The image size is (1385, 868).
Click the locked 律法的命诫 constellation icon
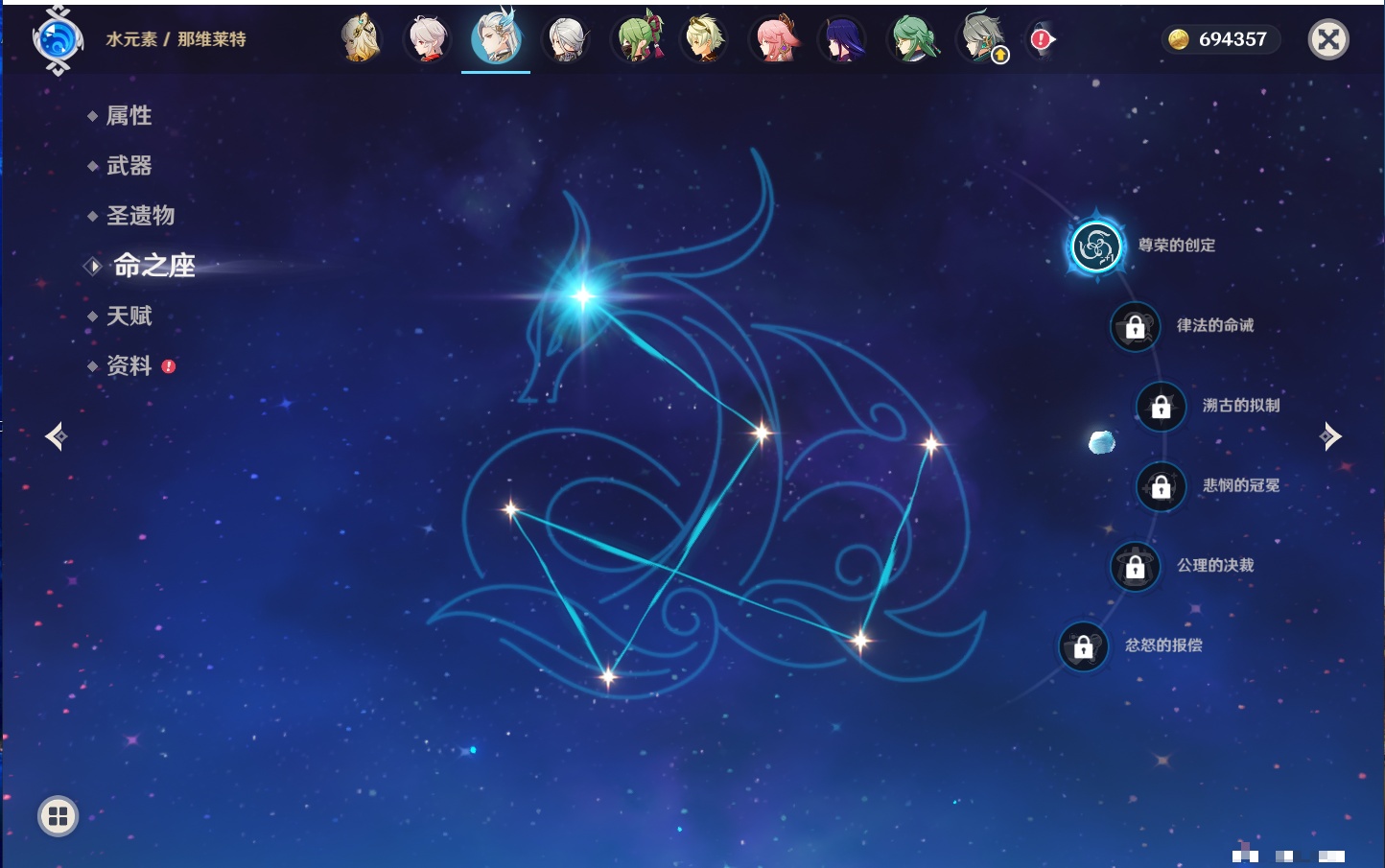tap(1135, 326)
